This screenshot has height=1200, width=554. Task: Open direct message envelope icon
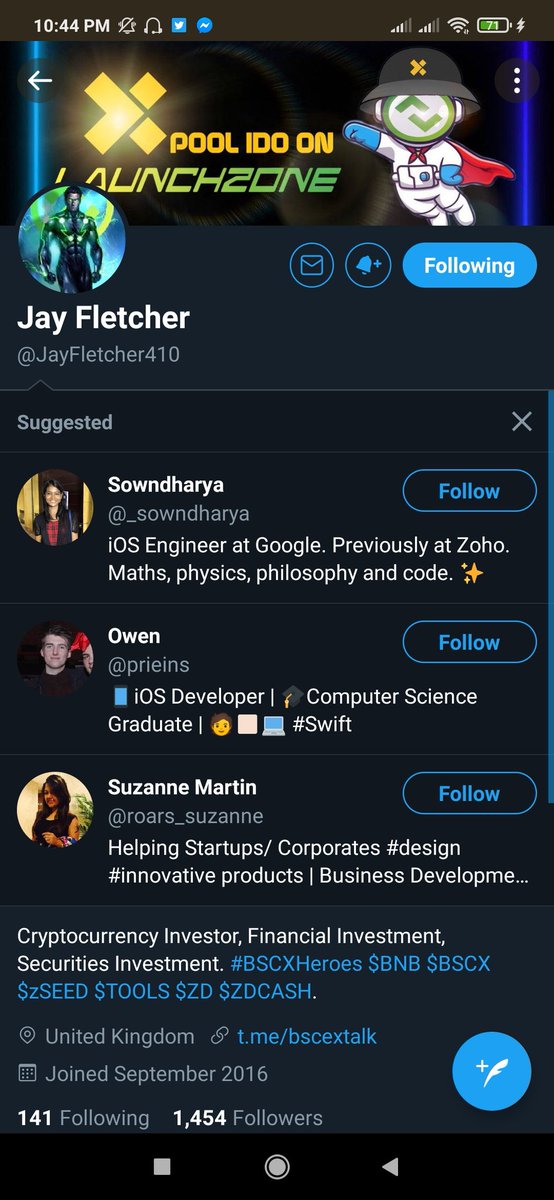pyautogui.click(x=311, y=266)
